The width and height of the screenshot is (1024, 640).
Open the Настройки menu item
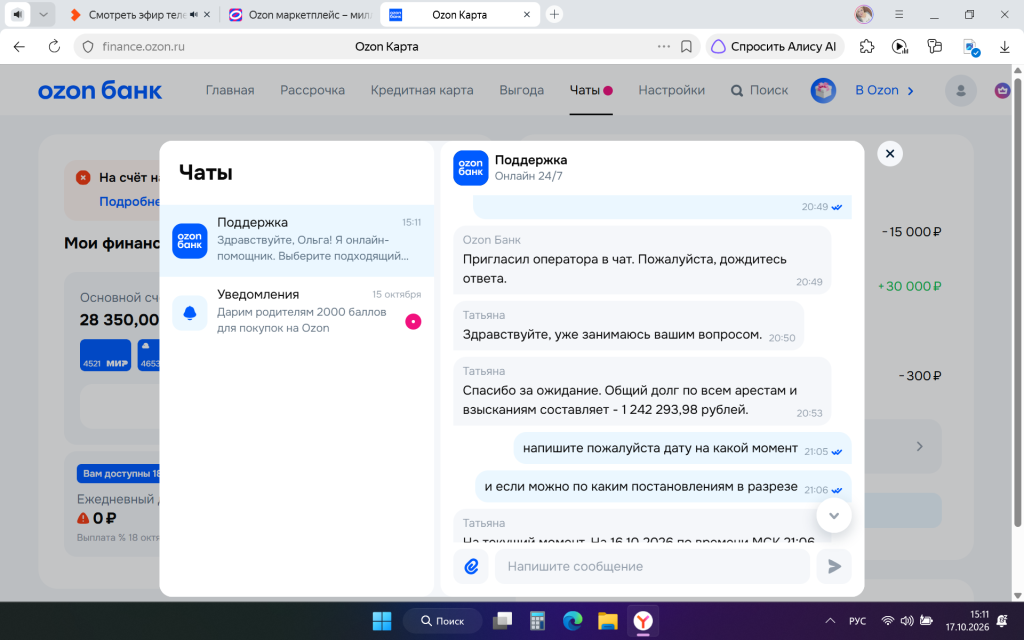pos(671,90)
